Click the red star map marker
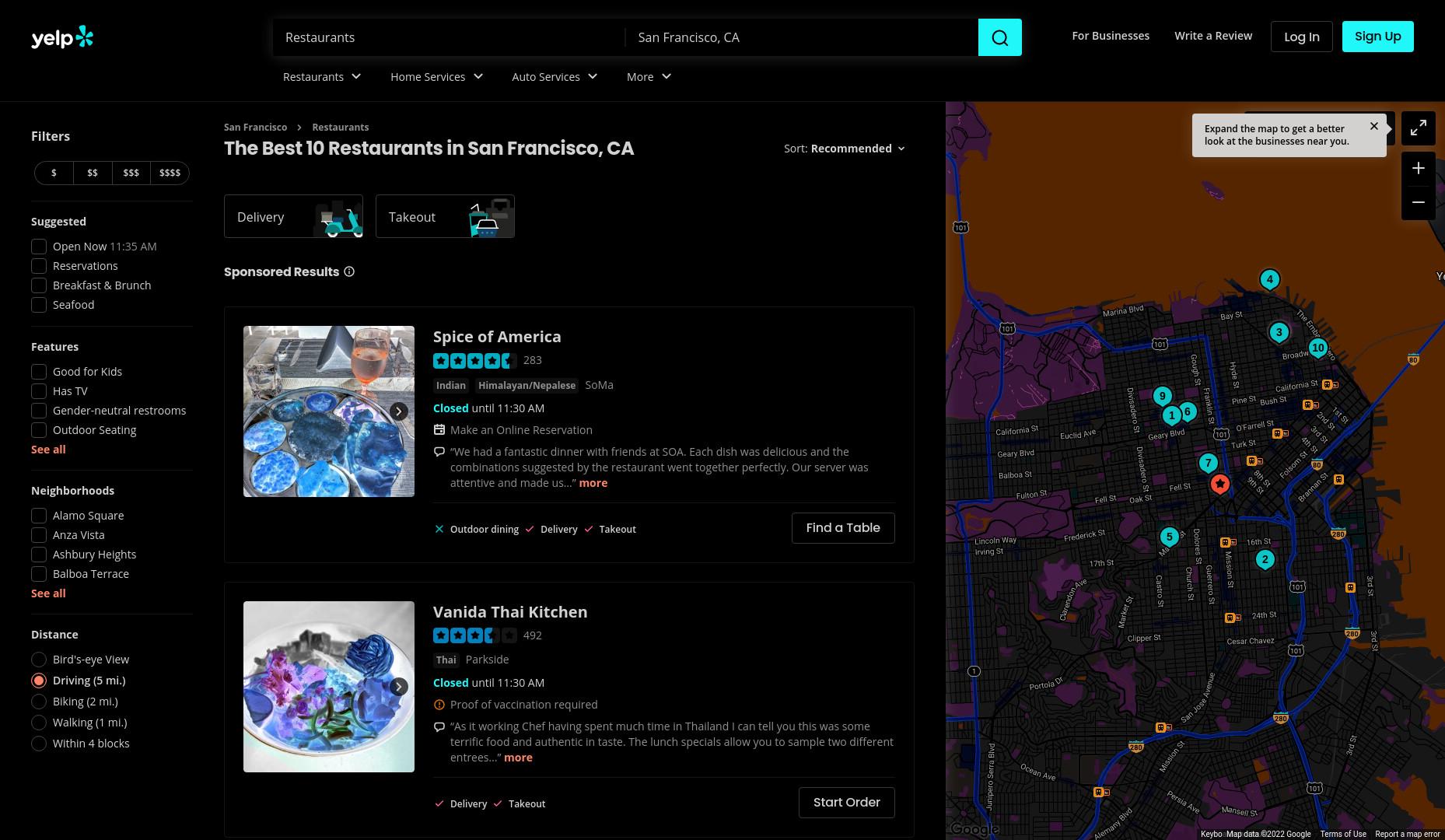 point(1220,485)
